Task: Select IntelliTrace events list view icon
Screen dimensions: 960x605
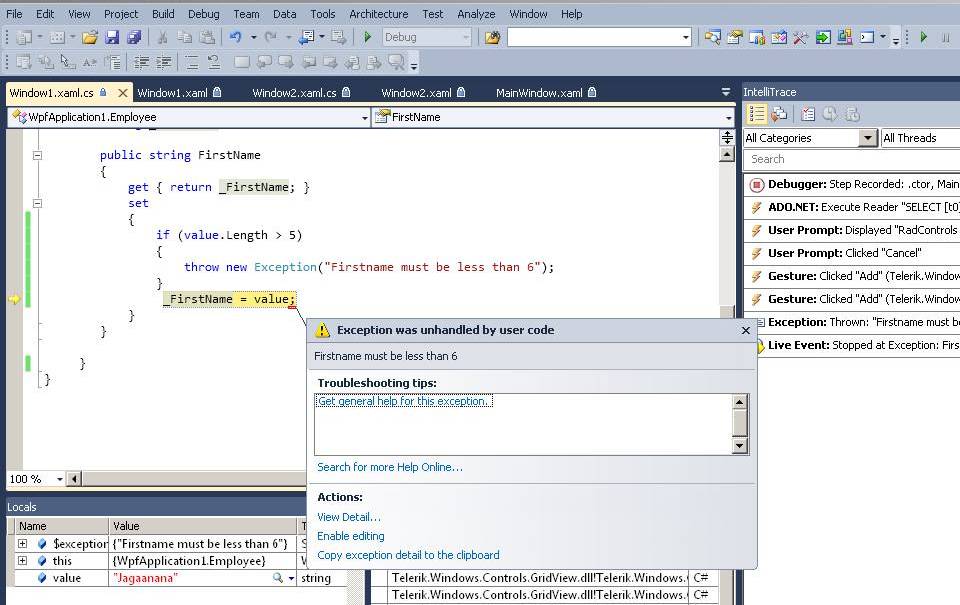Action: pyautogui.click(x=756, y=114)
